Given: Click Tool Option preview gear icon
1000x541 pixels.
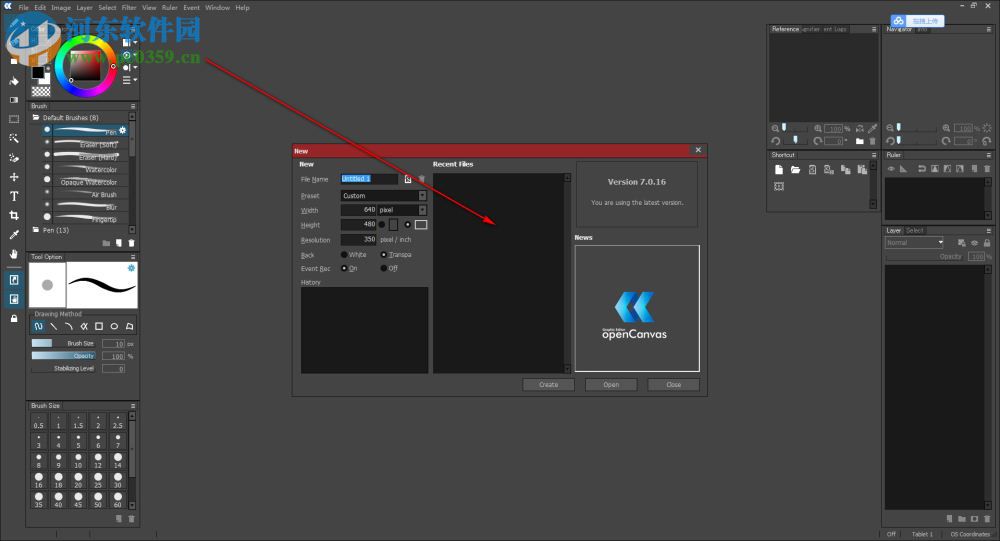Looking at the screenshot, I should coord(131,268).
